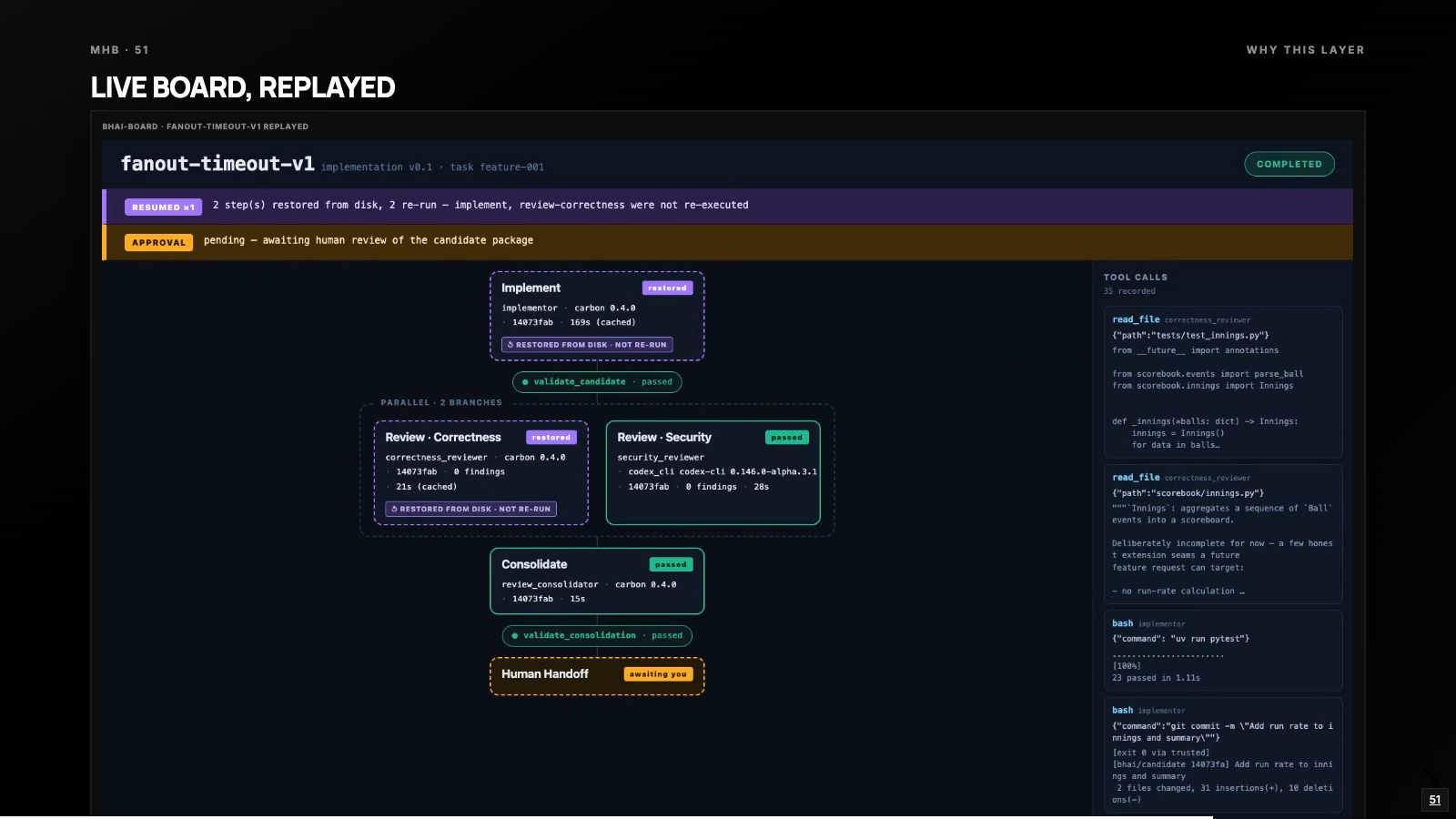Click the 'awaiting you' badge on Human Handoff
1456x819 pixels.
(658, 674)
